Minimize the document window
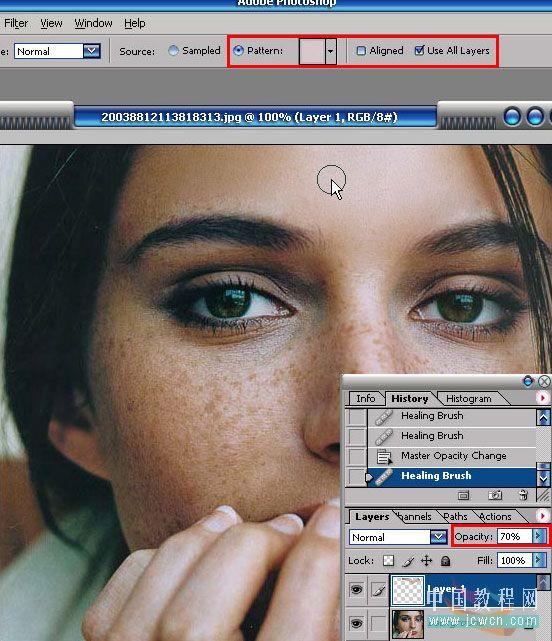 pyautogui.click(x=512, y=117)
